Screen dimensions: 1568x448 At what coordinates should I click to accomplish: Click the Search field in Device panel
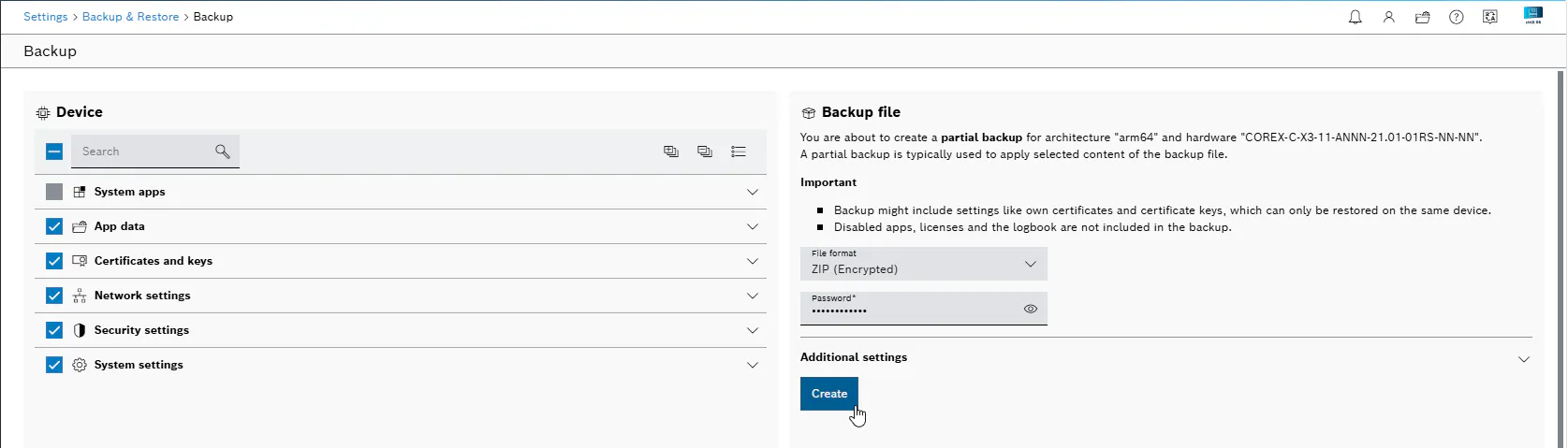click(x=155, y=152)
